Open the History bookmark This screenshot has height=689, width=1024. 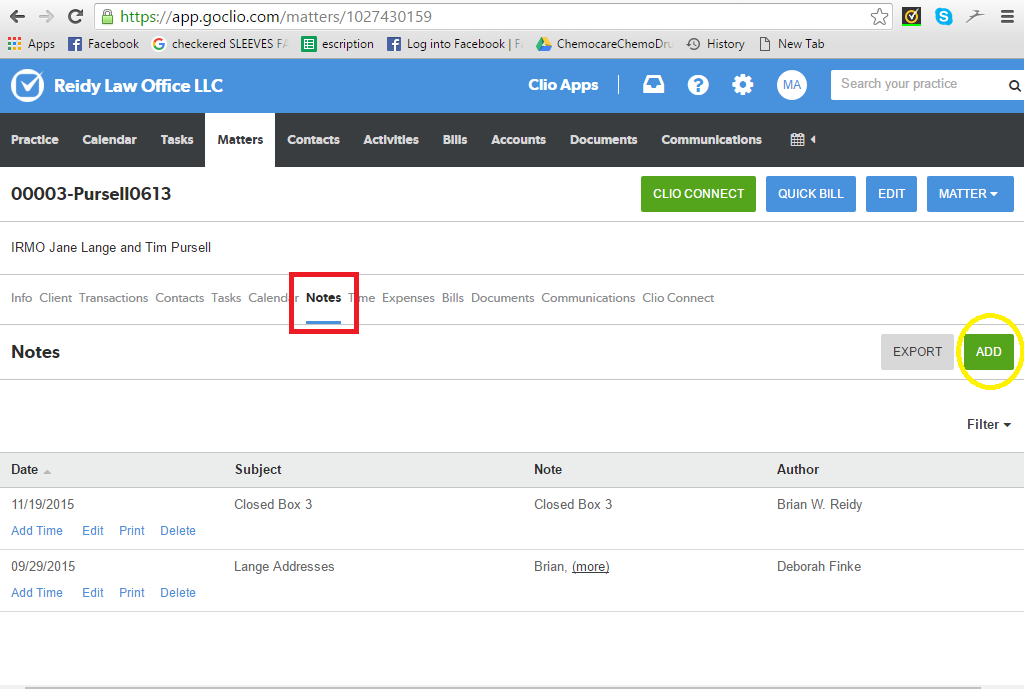716,44
